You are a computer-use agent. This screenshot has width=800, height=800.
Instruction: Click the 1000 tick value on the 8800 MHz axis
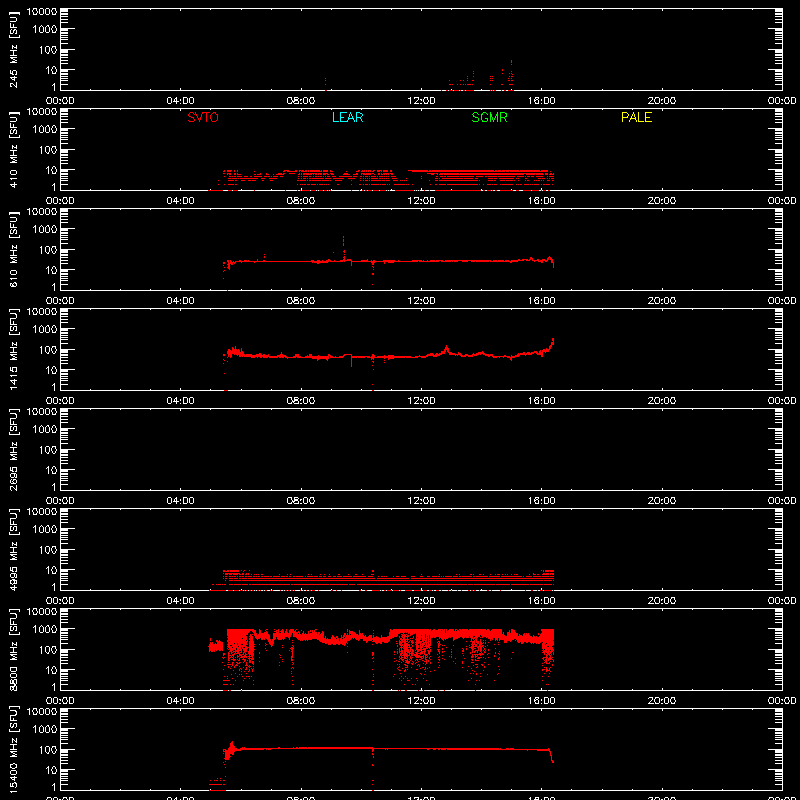(x=45, y=630)
